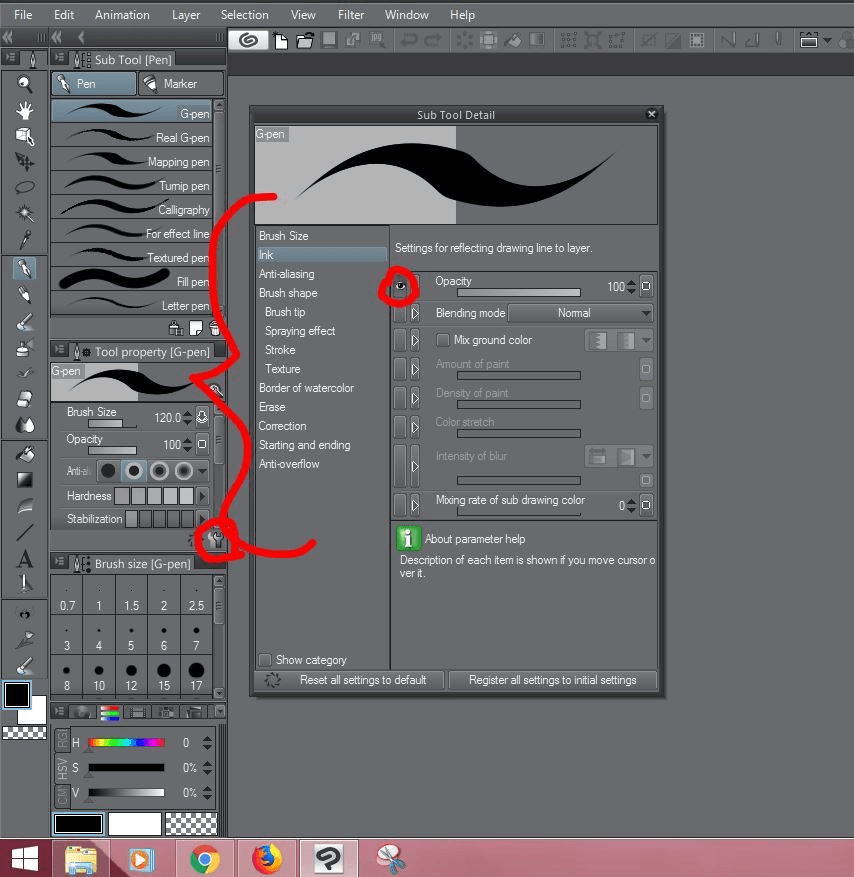This screenshot has width=854, height=877.
Task: Select the Operation object cube tool
Action: point(24,136)
